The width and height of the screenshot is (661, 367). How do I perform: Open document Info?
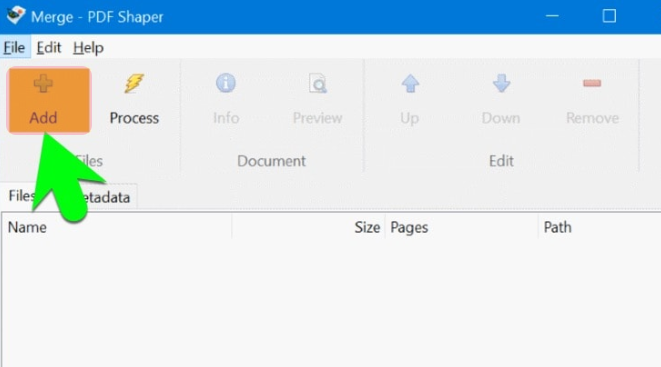pyautogui.click(x=226, y=100)
